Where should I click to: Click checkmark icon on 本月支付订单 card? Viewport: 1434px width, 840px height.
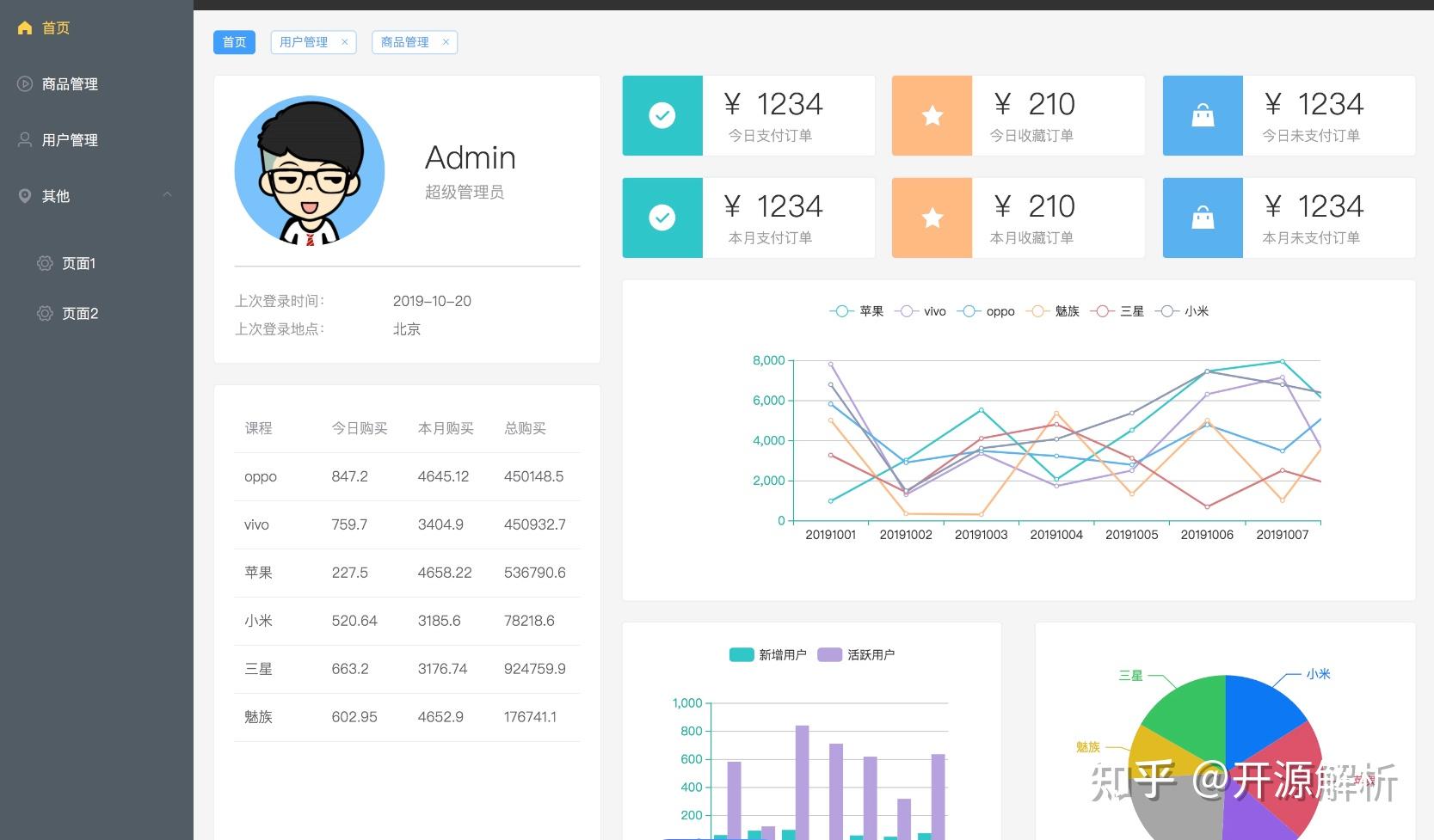[662, 218]
